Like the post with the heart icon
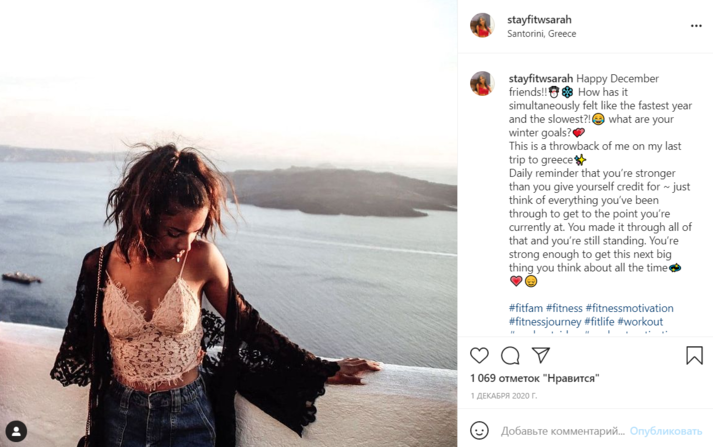 pyautogui.click(x=479, y=355)
